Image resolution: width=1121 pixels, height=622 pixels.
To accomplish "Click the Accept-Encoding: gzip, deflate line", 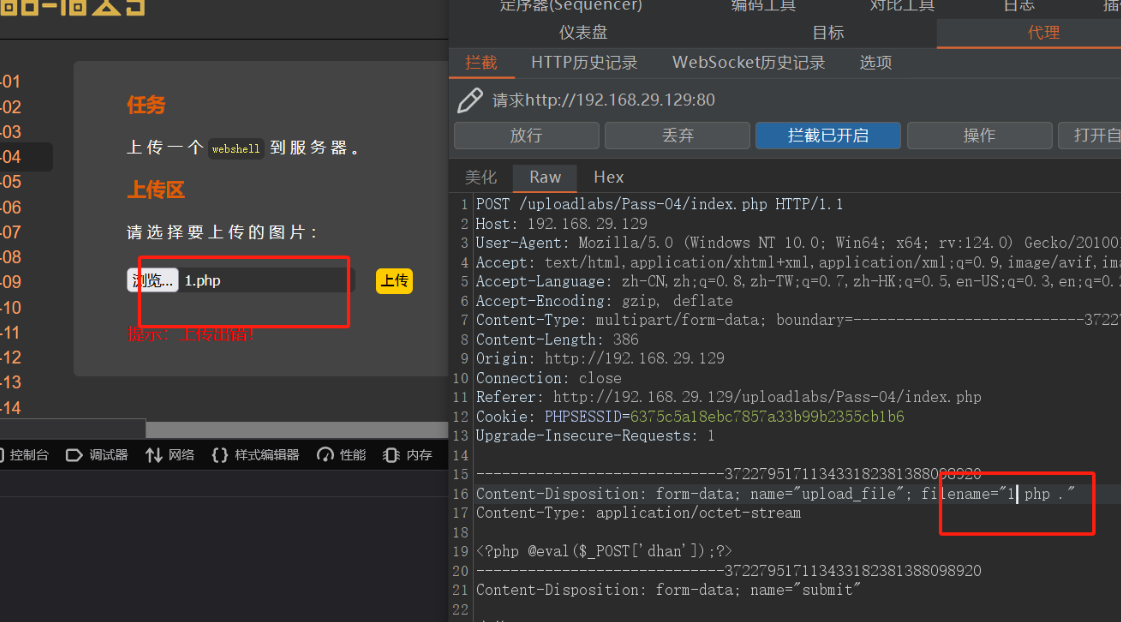I will click(x=604, y=301).
